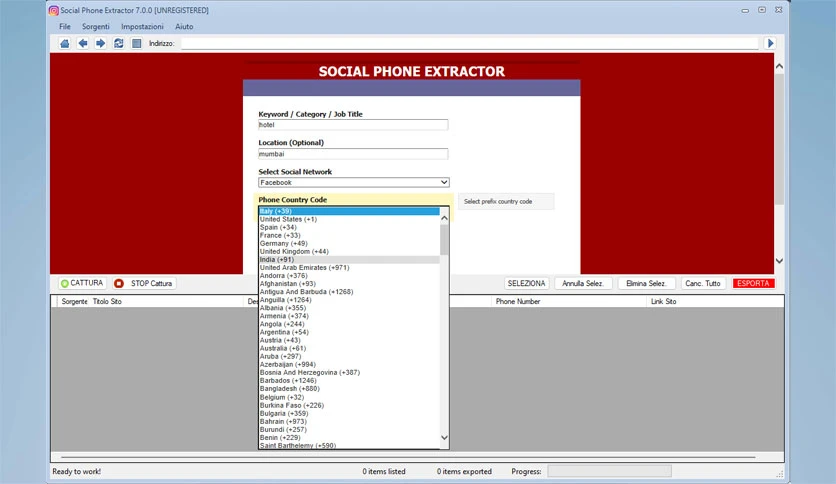Select United Kingdom (+44) option
This screenshot has height=484, width=836.
[349, 251]
